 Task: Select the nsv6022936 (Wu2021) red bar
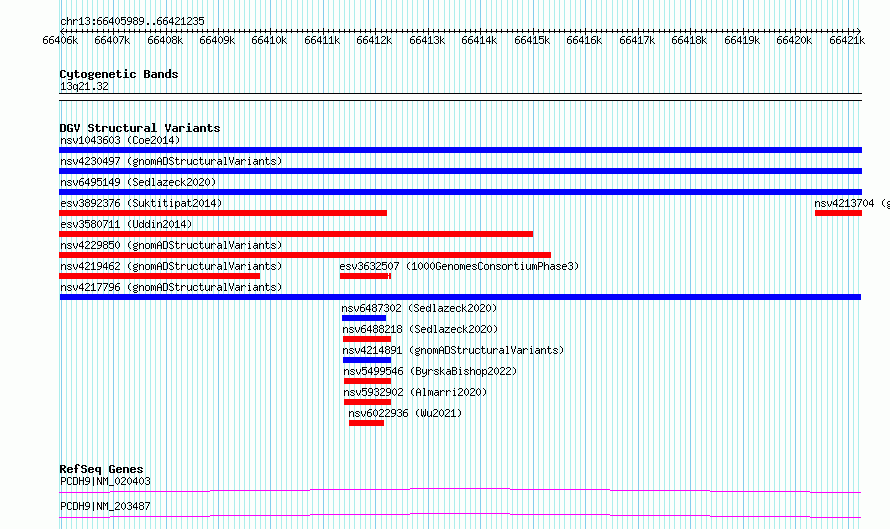click(x=367, y=423)
